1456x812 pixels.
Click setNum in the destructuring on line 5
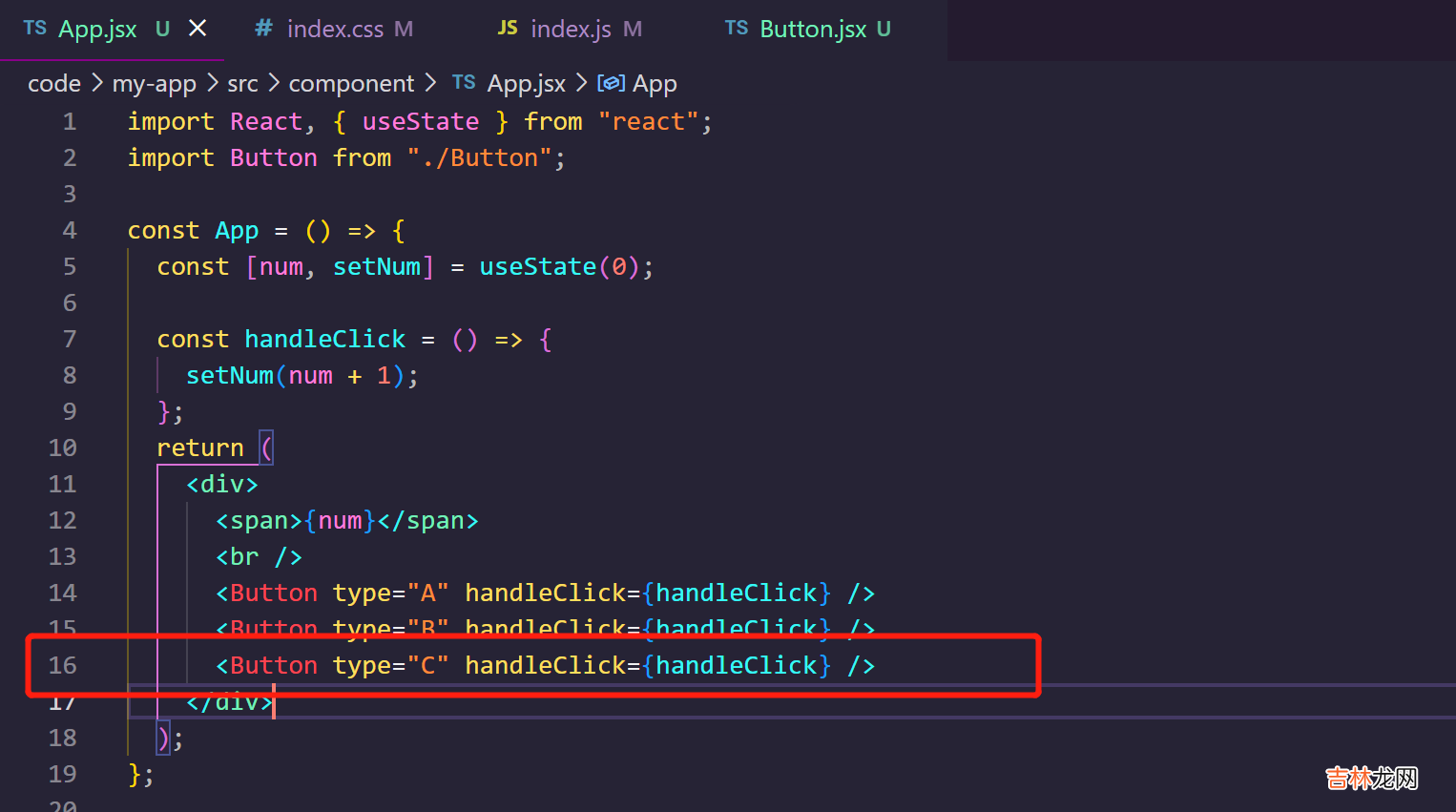click(x=377, y=267)
